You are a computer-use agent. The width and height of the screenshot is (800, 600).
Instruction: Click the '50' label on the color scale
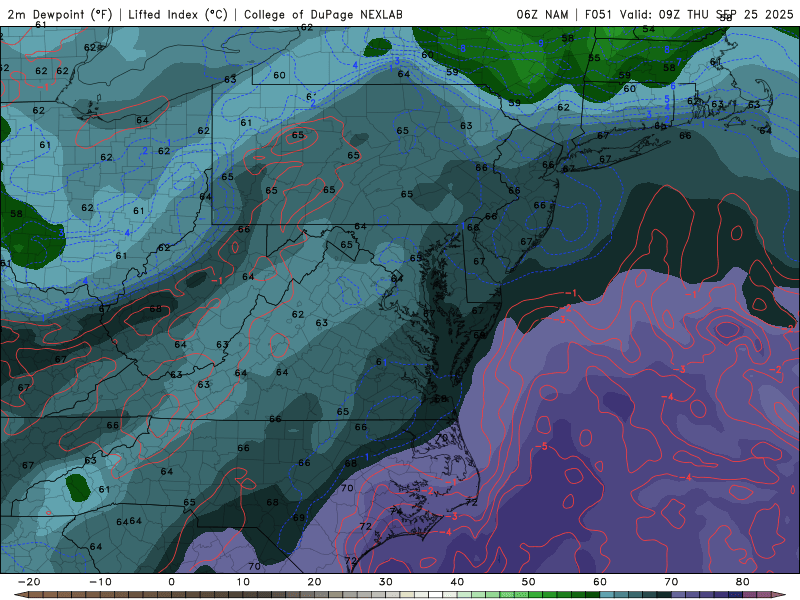pyautogui.click(x=529, y=582)
